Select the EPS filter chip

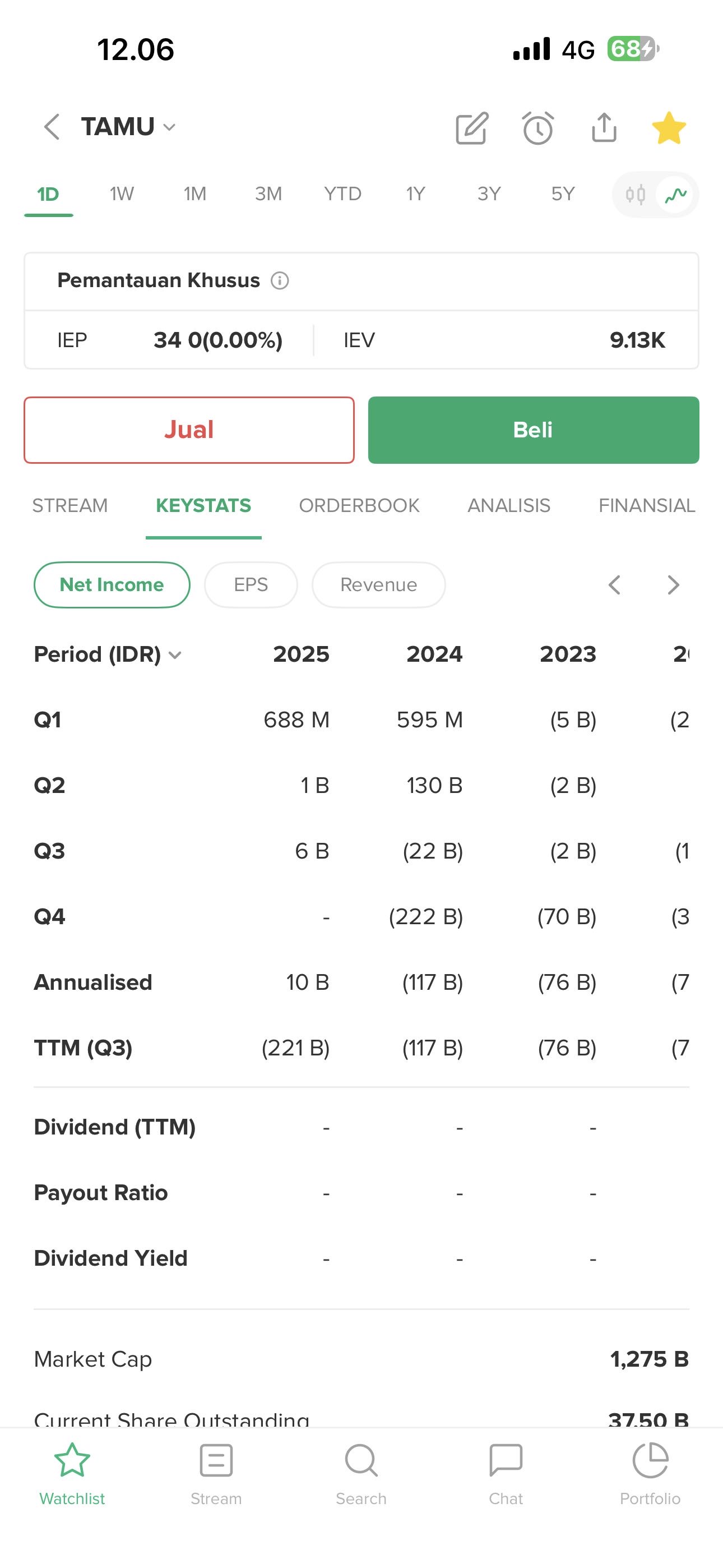click(251, 585)
